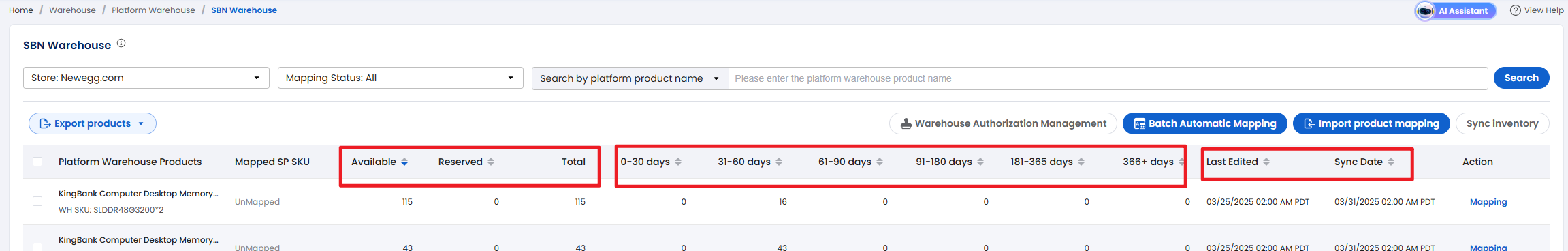Viewport: 1568px width, 251px height.
Task: Sort by Available column arrows
Action: [404, 162]
